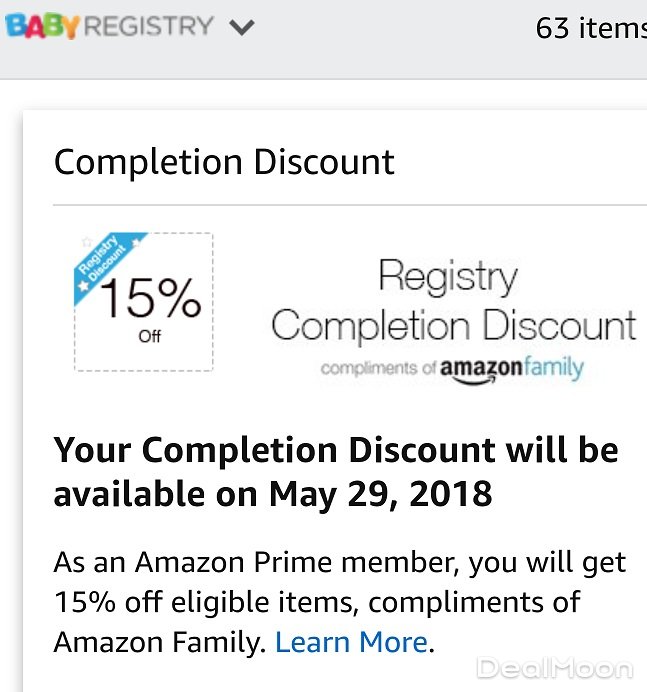The height and width of the screenshot is (692, 647).
Task: Click the DealMoon watermark
Action: (553, 668)
